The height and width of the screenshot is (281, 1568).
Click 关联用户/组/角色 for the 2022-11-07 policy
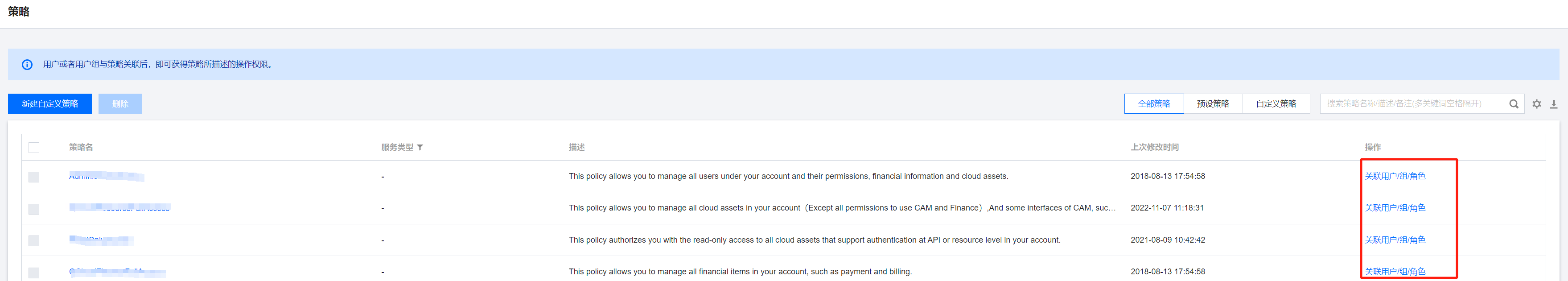point(1395,208)
